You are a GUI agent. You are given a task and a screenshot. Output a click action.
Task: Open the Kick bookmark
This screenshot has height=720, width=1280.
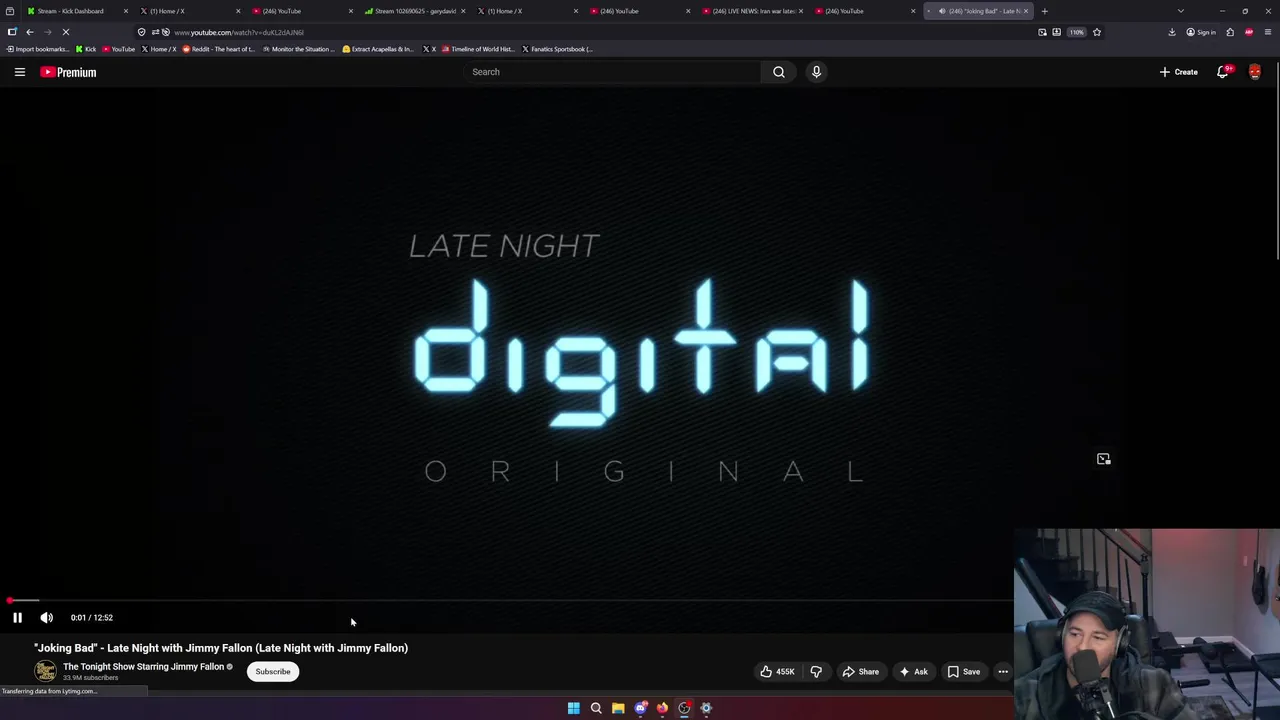click(x=86, y=49)
